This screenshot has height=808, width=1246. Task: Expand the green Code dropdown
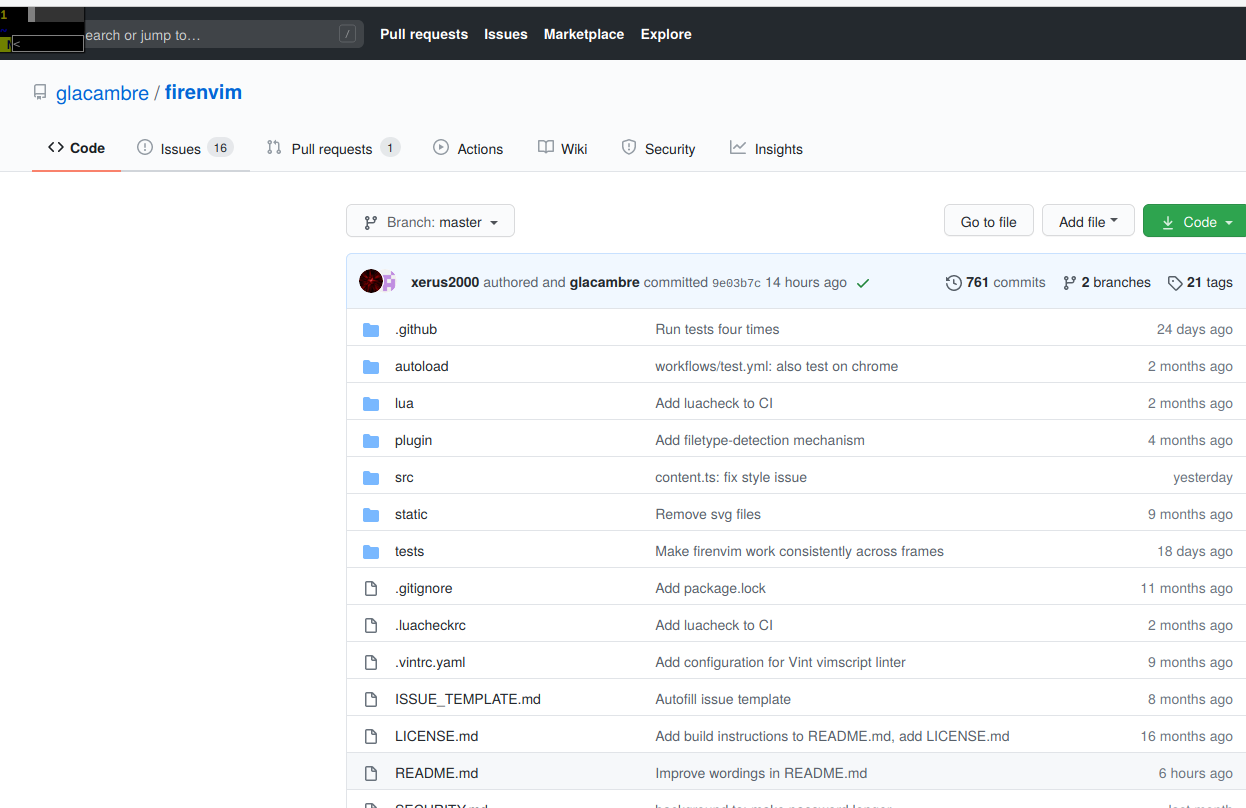pos(1196,220)
